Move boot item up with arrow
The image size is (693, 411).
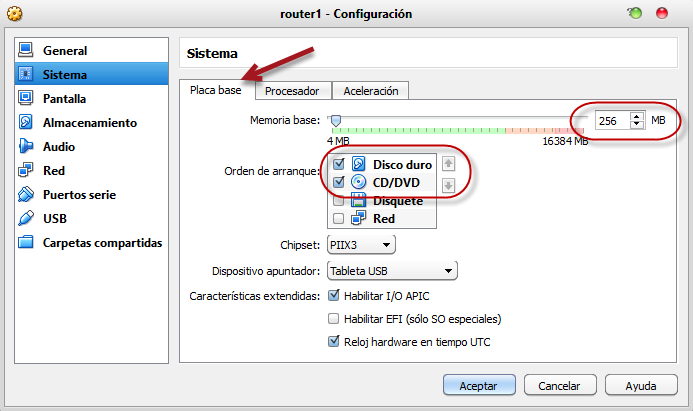(449, 164)
